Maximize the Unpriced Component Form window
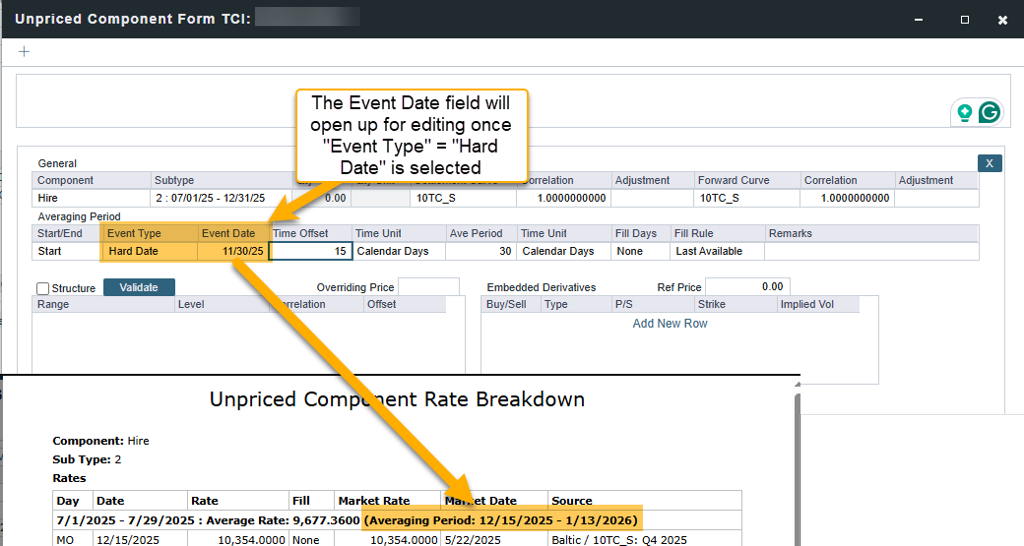1024x546 pixels. (x=964, y=19)
